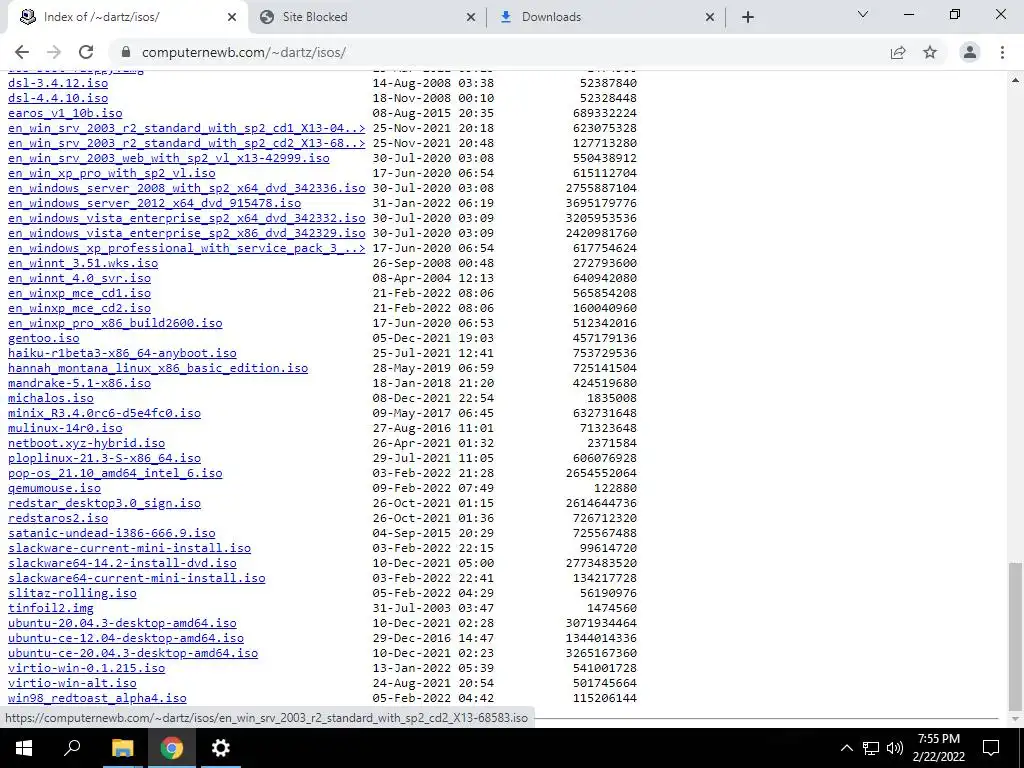Image resolution: width=1024 pixels, height=768 pixels.
Task: Click the address bar URL
Action: click(x=244, y=52)
